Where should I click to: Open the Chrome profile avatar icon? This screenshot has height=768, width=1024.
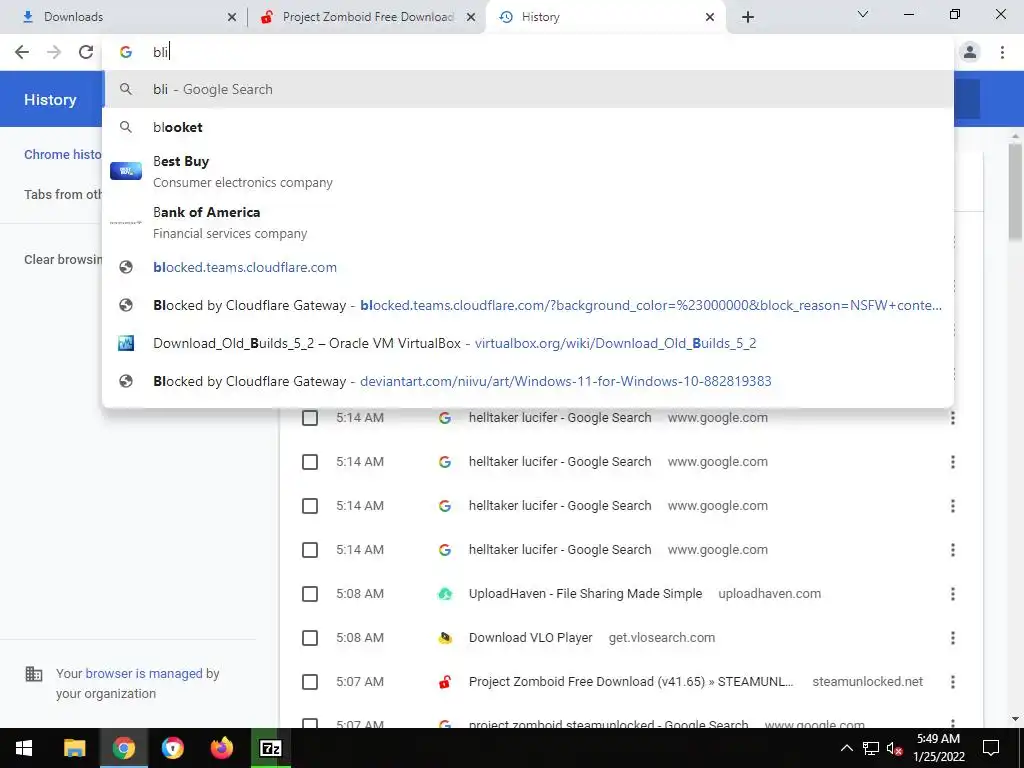click(x=970, y=52)
